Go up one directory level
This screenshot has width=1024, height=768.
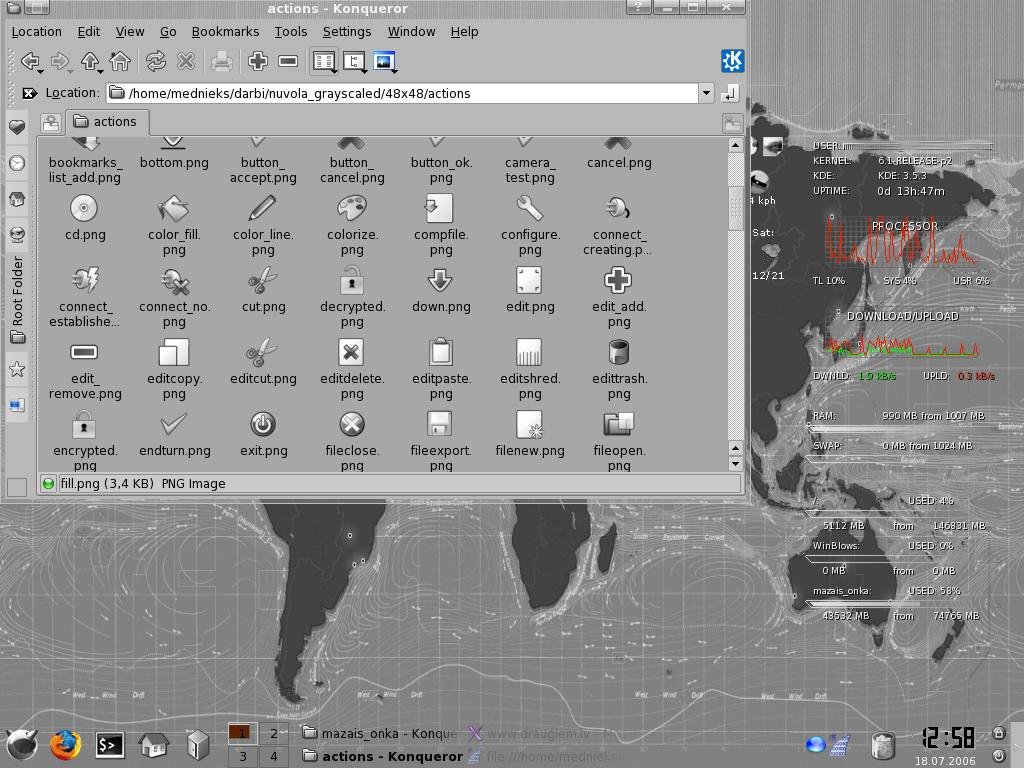[x=89, y=61]
